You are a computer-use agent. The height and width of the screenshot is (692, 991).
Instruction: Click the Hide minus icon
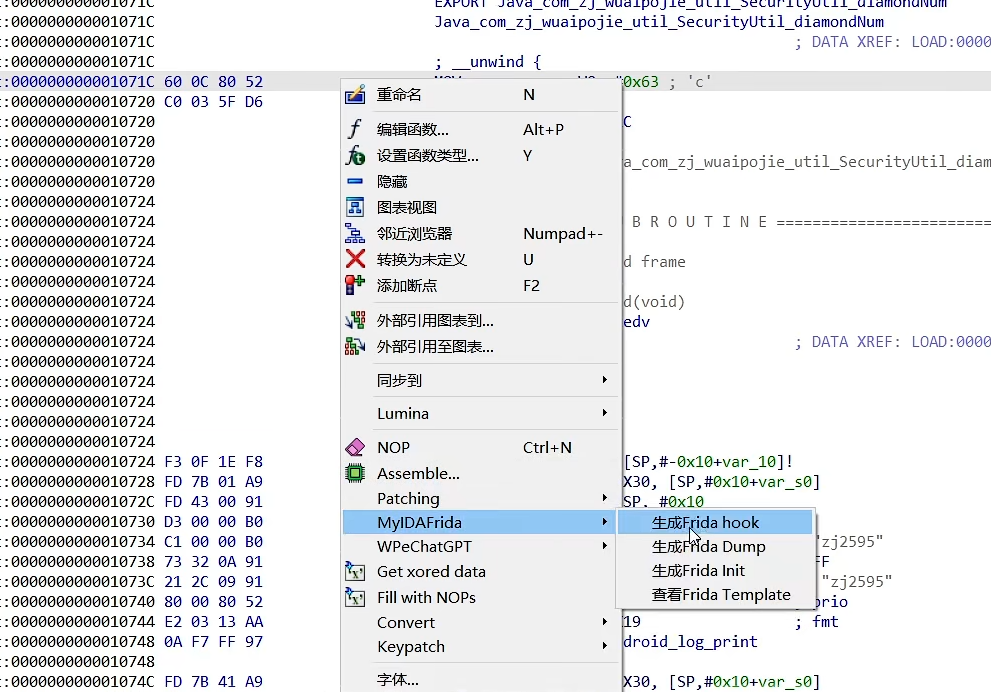coord(355,181)
